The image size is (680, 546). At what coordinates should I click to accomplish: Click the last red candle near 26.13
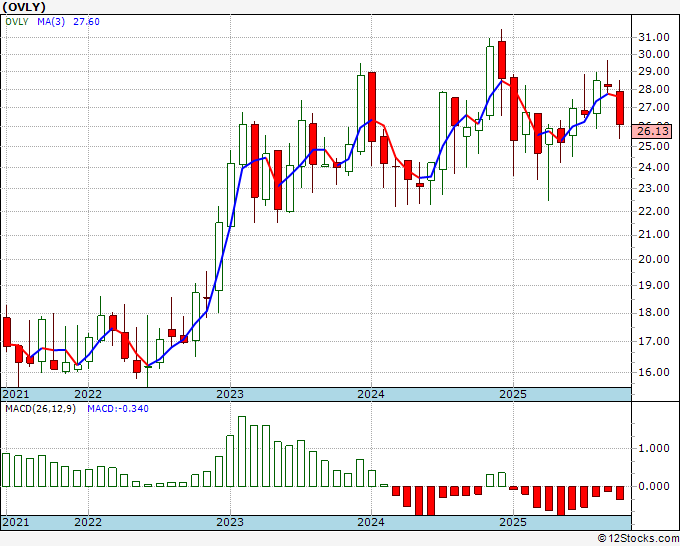(620, 108)
